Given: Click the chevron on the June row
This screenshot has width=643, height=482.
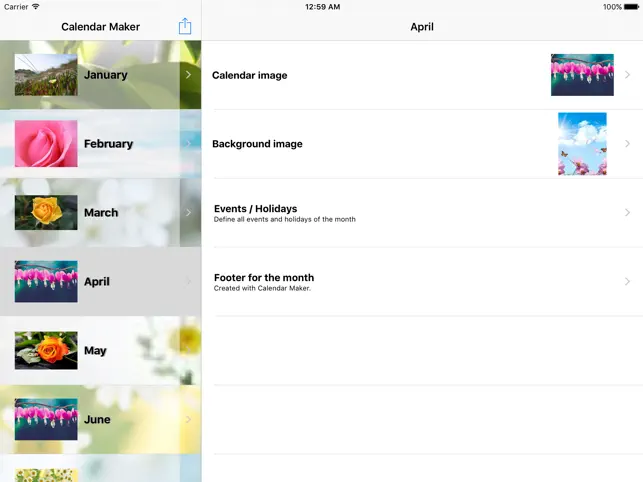Looking at the screenshot, I should [188, 419].
